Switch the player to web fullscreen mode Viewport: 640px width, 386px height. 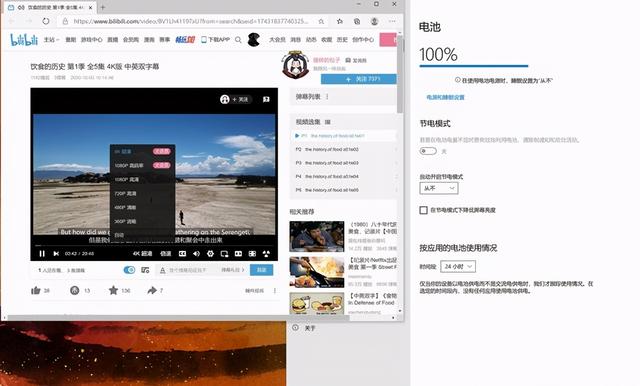point(252,253)
